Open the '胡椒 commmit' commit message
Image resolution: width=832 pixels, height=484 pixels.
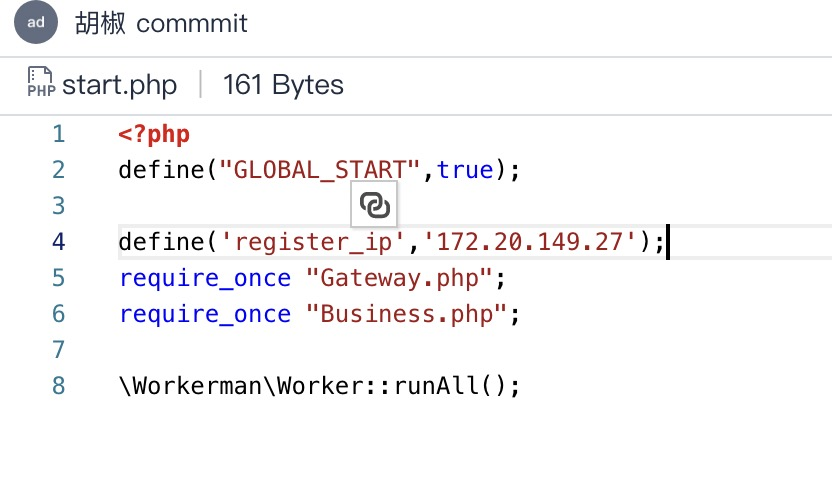[161, 23]
